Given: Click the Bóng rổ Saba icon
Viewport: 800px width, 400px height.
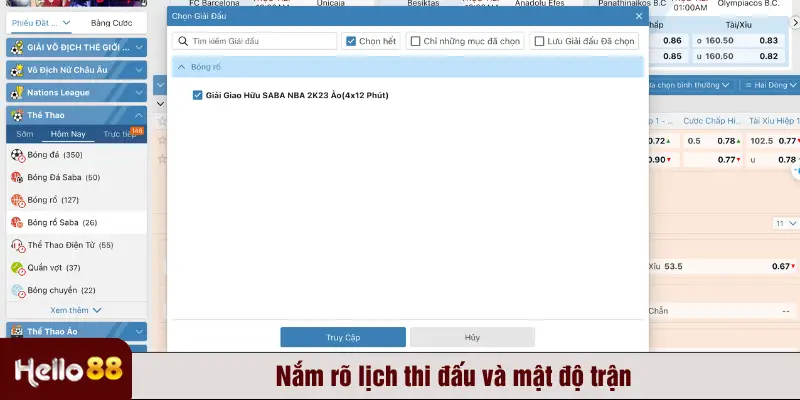Looking at the screenshot, I should pos(18,222).
